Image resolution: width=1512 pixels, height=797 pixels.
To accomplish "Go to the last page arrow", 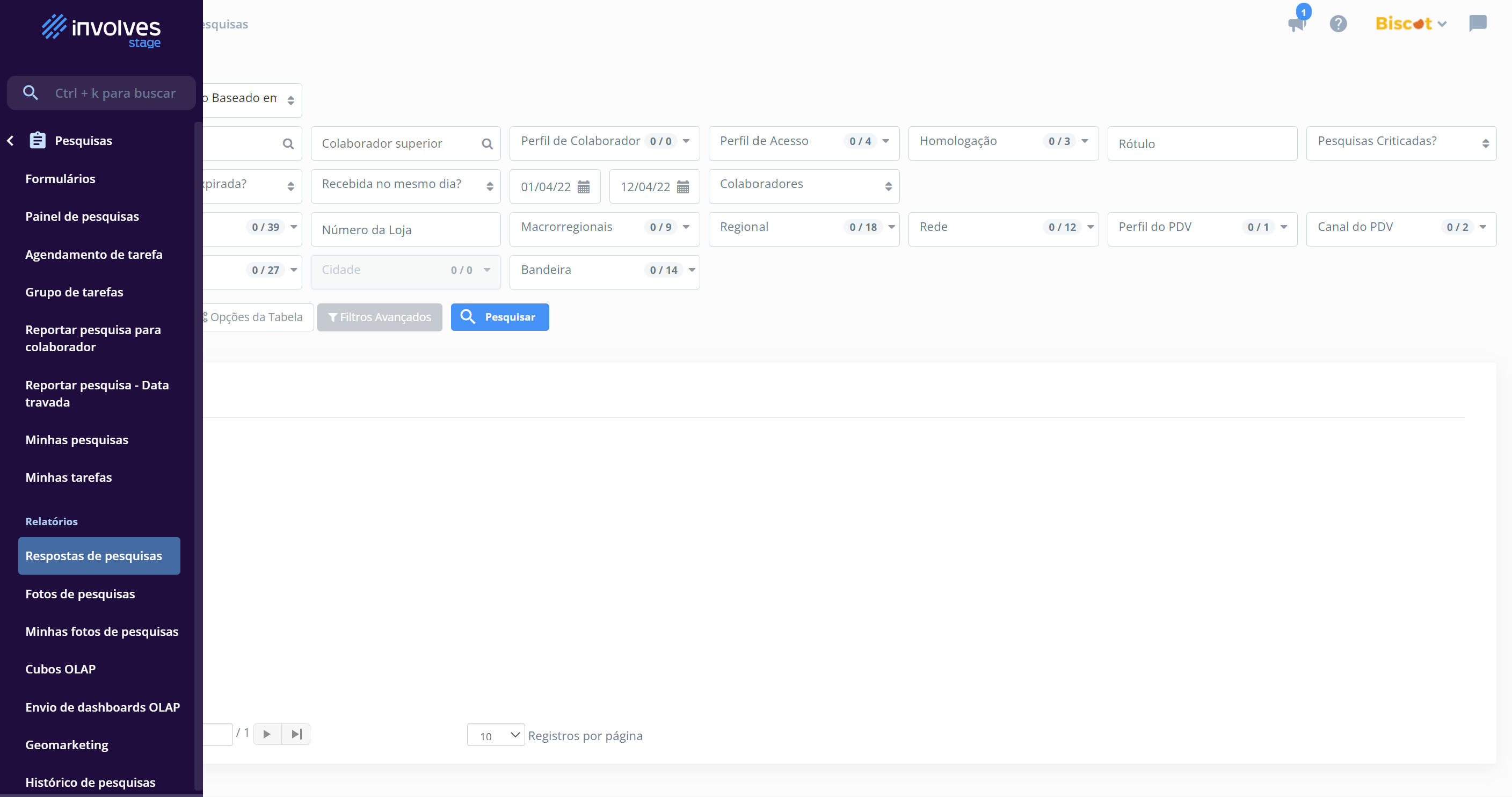I will [296, 734].
